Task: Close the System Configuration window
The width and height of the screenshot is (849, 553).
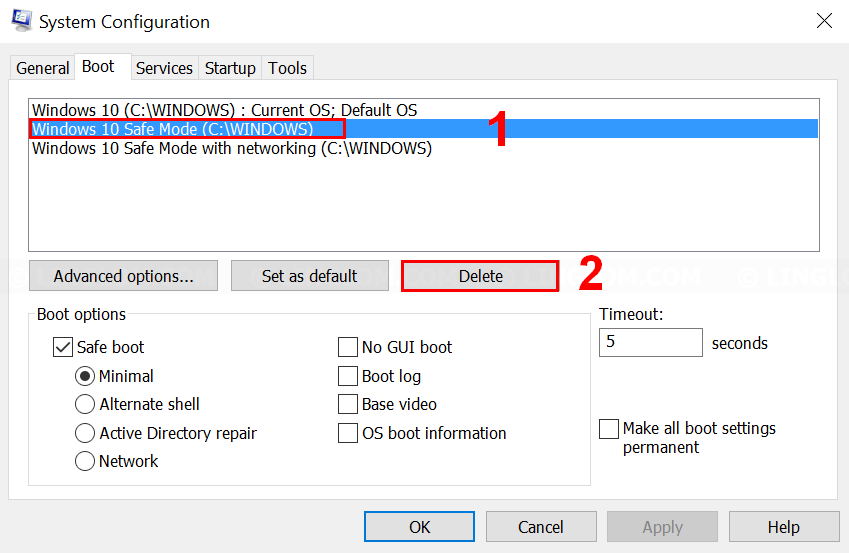Action: [824, 21]
